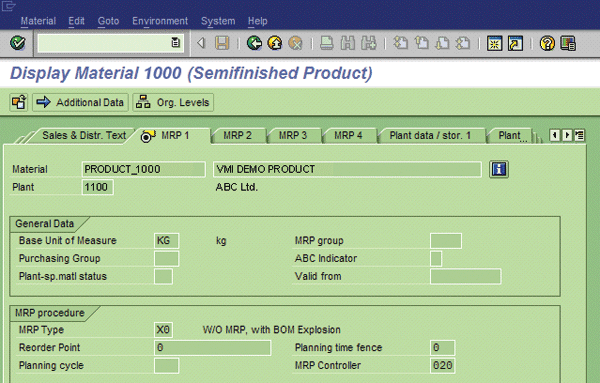Click the Material field PRODUCT_1000

pos(143,169)
